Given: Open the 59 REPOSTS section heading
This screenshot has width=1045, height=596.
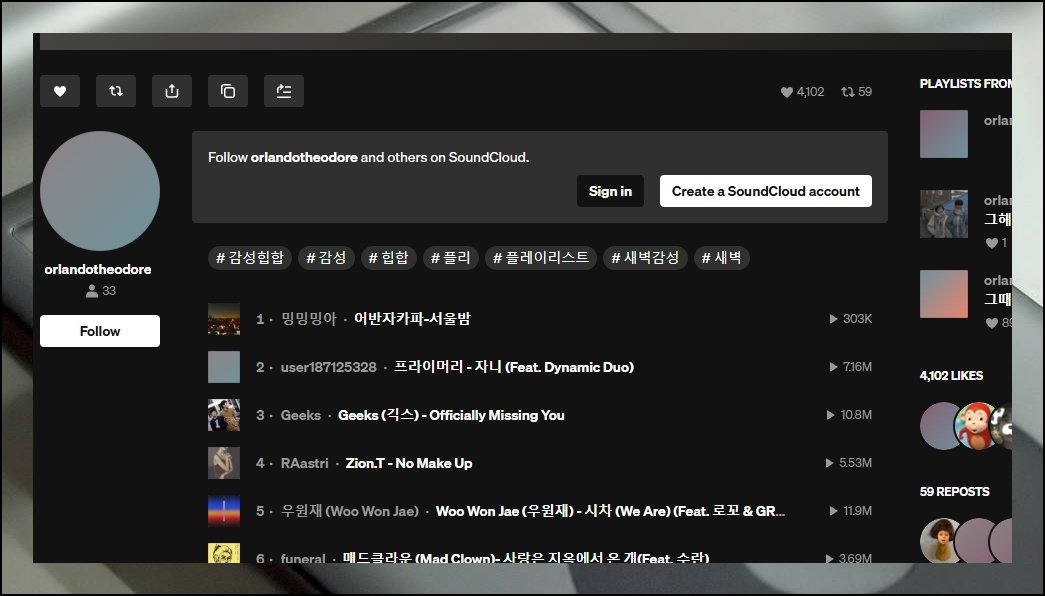Looking at the screenshot, I should tap(954, 492).
